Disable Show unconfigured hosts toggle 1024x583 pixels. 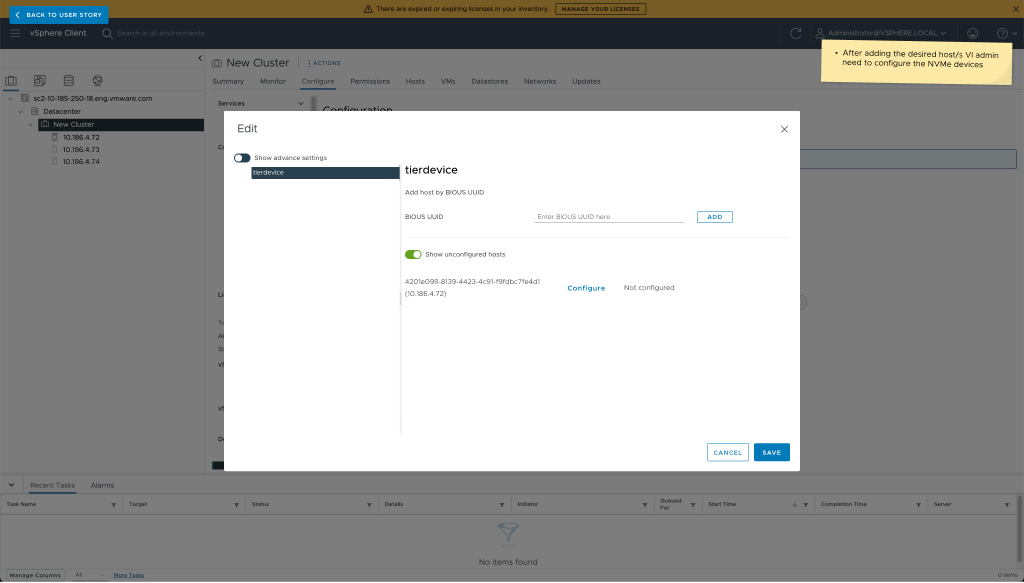413,254
